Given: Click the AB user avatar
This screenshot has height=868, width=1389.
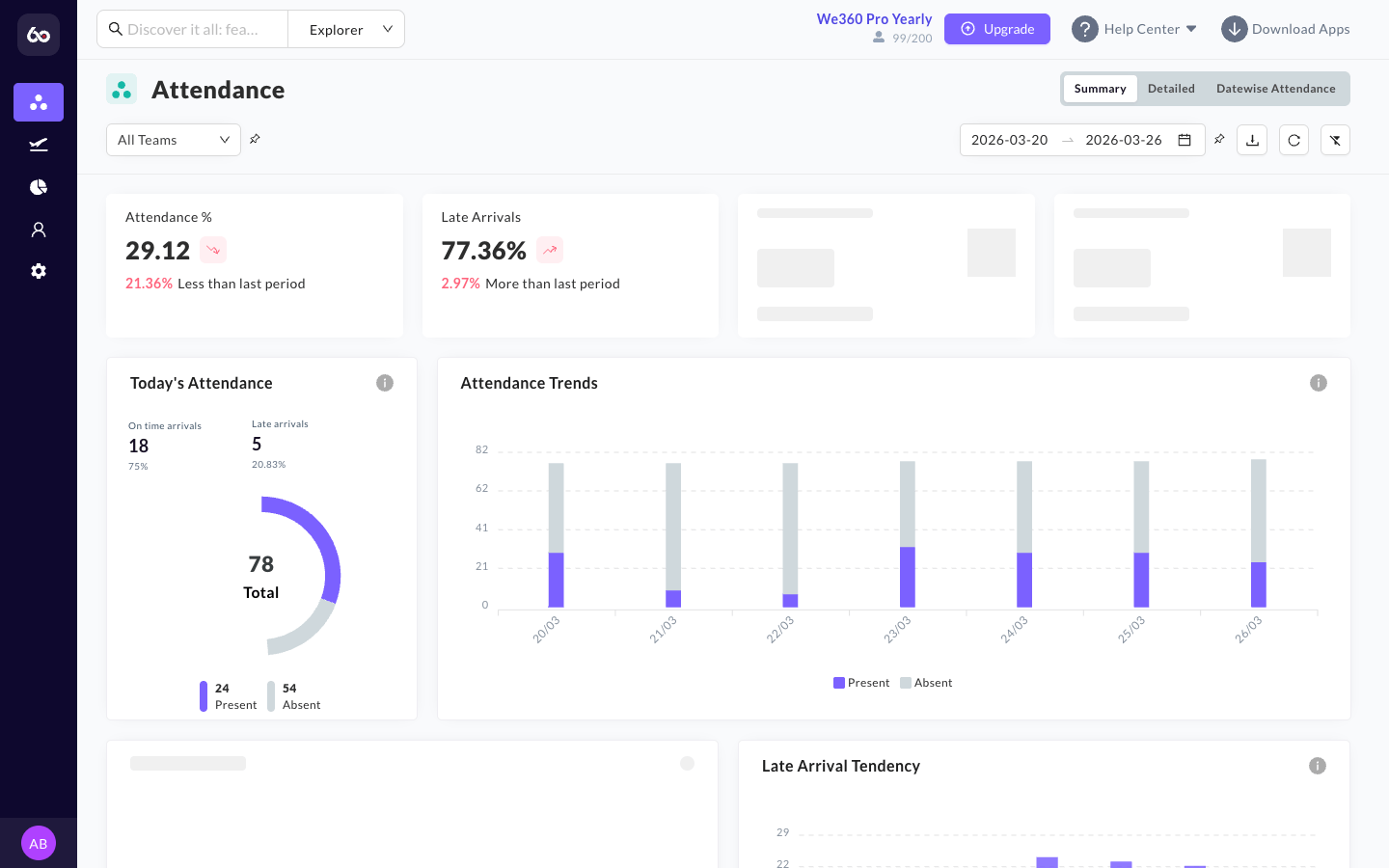Looking at the screenshot, I should pos(39,843).
